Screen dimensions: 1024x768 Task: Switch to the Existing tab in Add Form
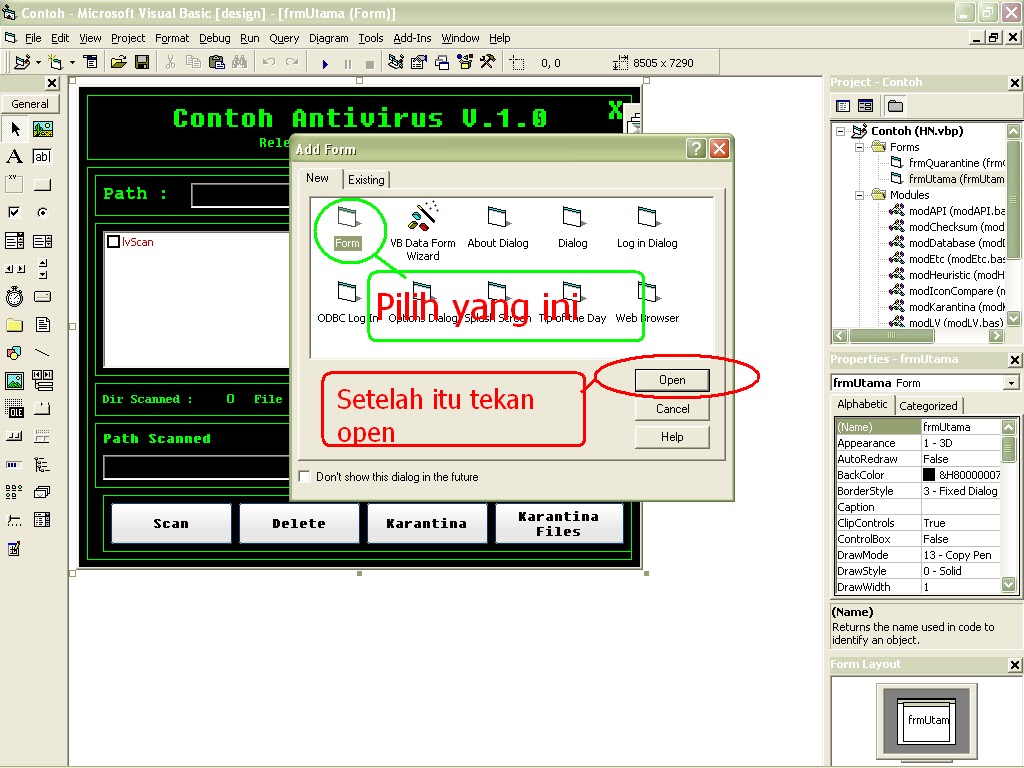tap(366, 180)
